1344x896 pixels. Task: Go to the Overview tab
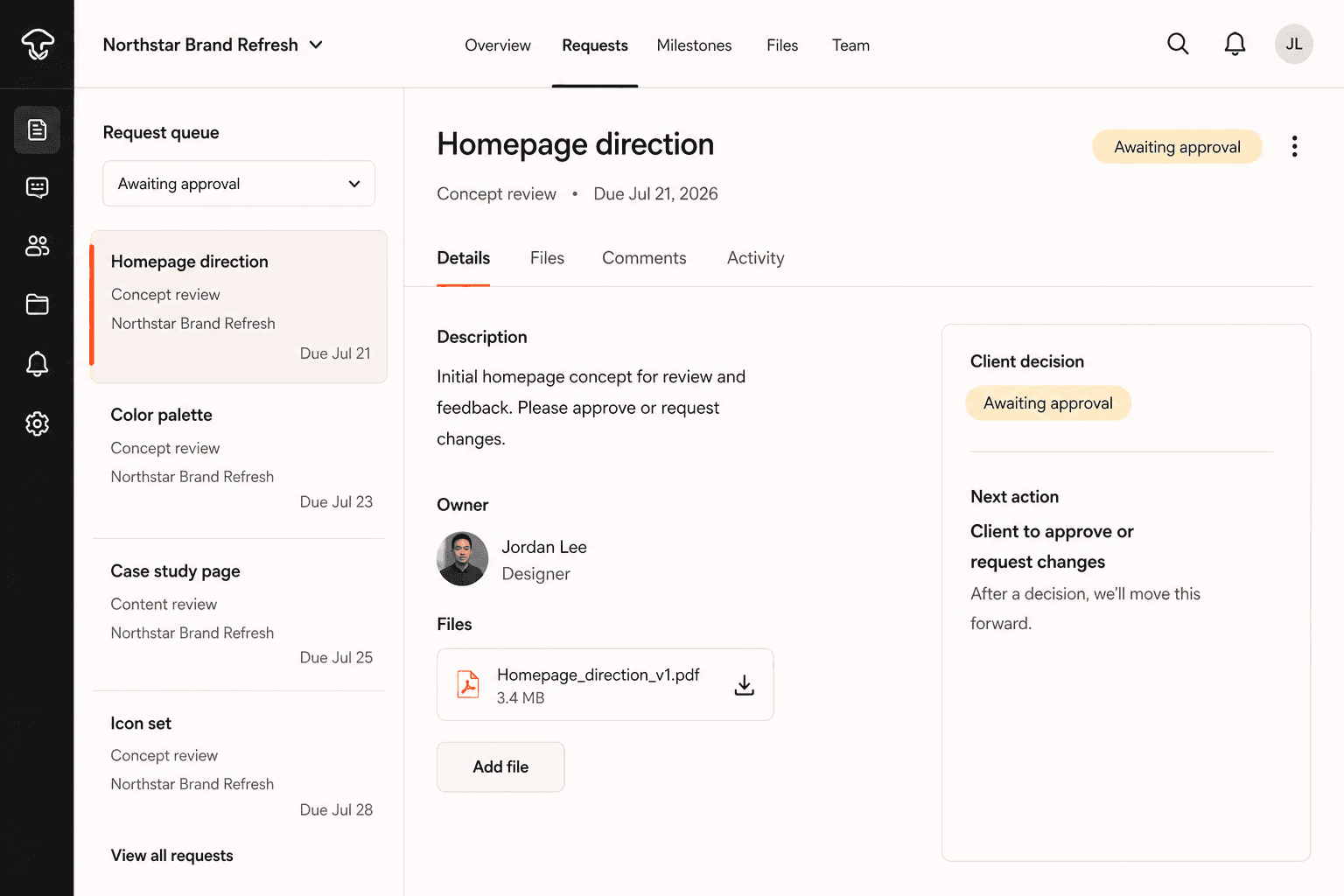pyautogui.click(x=497, y=45)
